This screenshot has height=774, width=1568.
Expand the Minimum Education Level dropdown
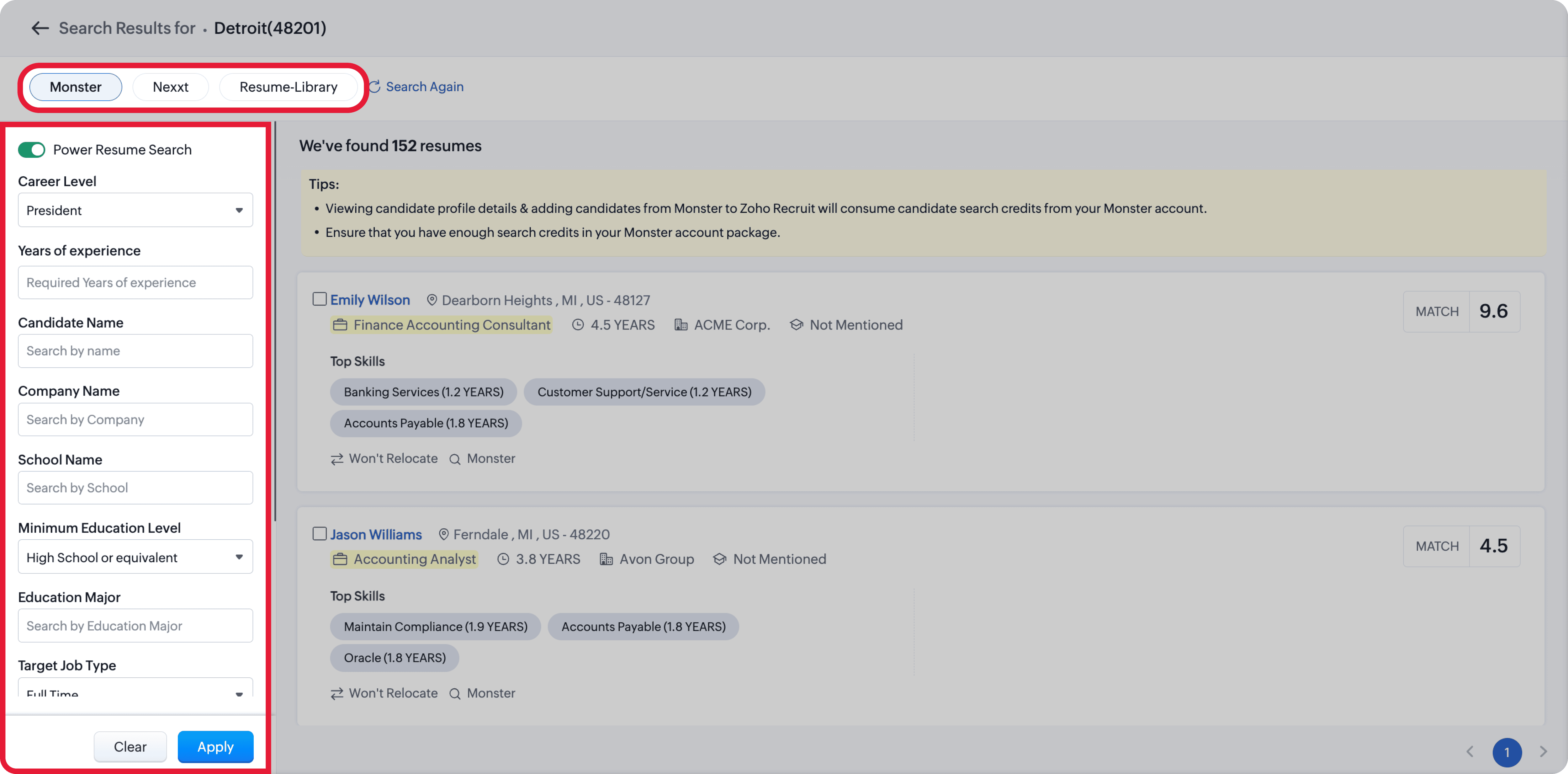135,557
